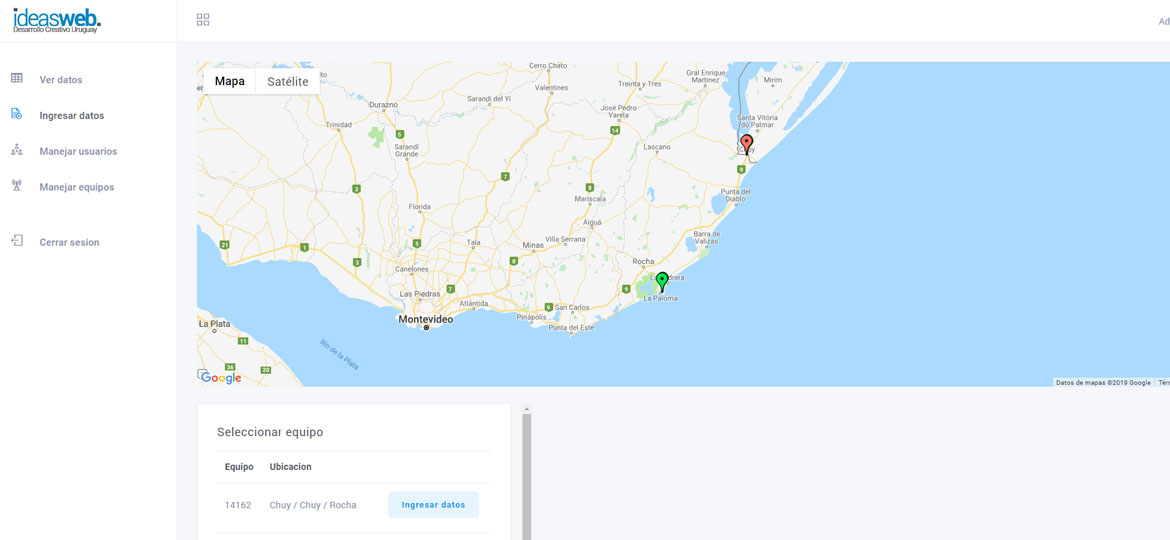Click the ideasweb logo

(57, 20)
